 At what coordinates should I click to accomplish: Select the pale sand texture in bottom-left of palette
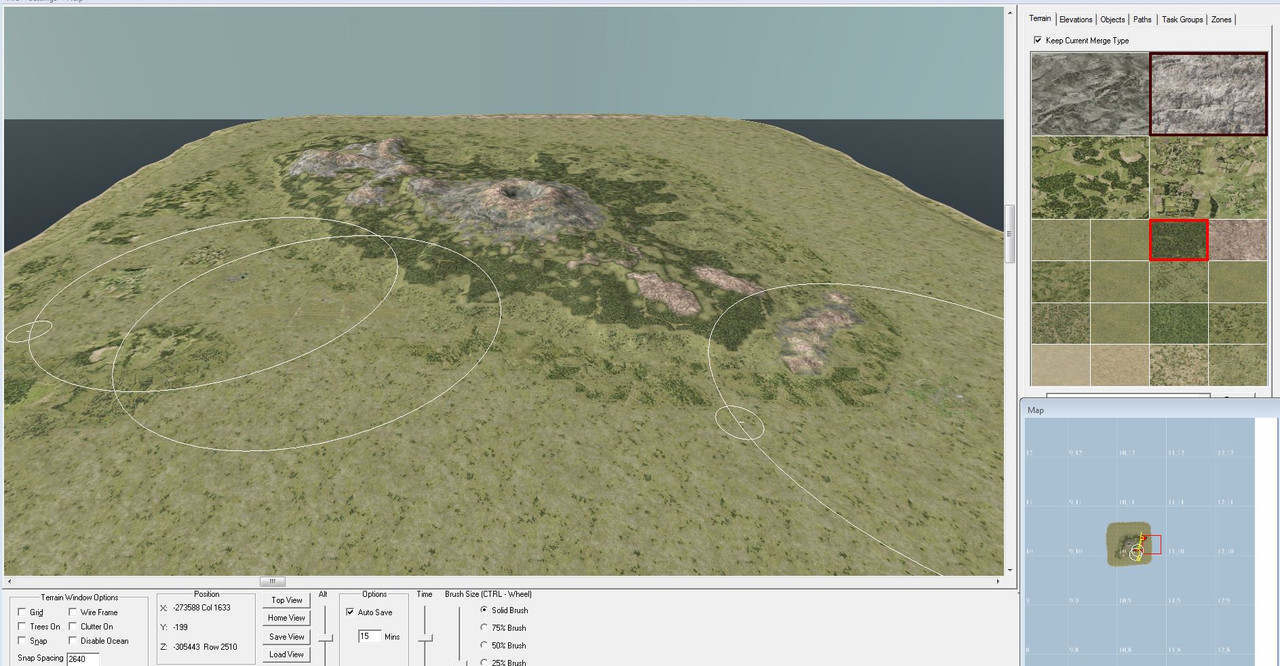point(1060,365)
